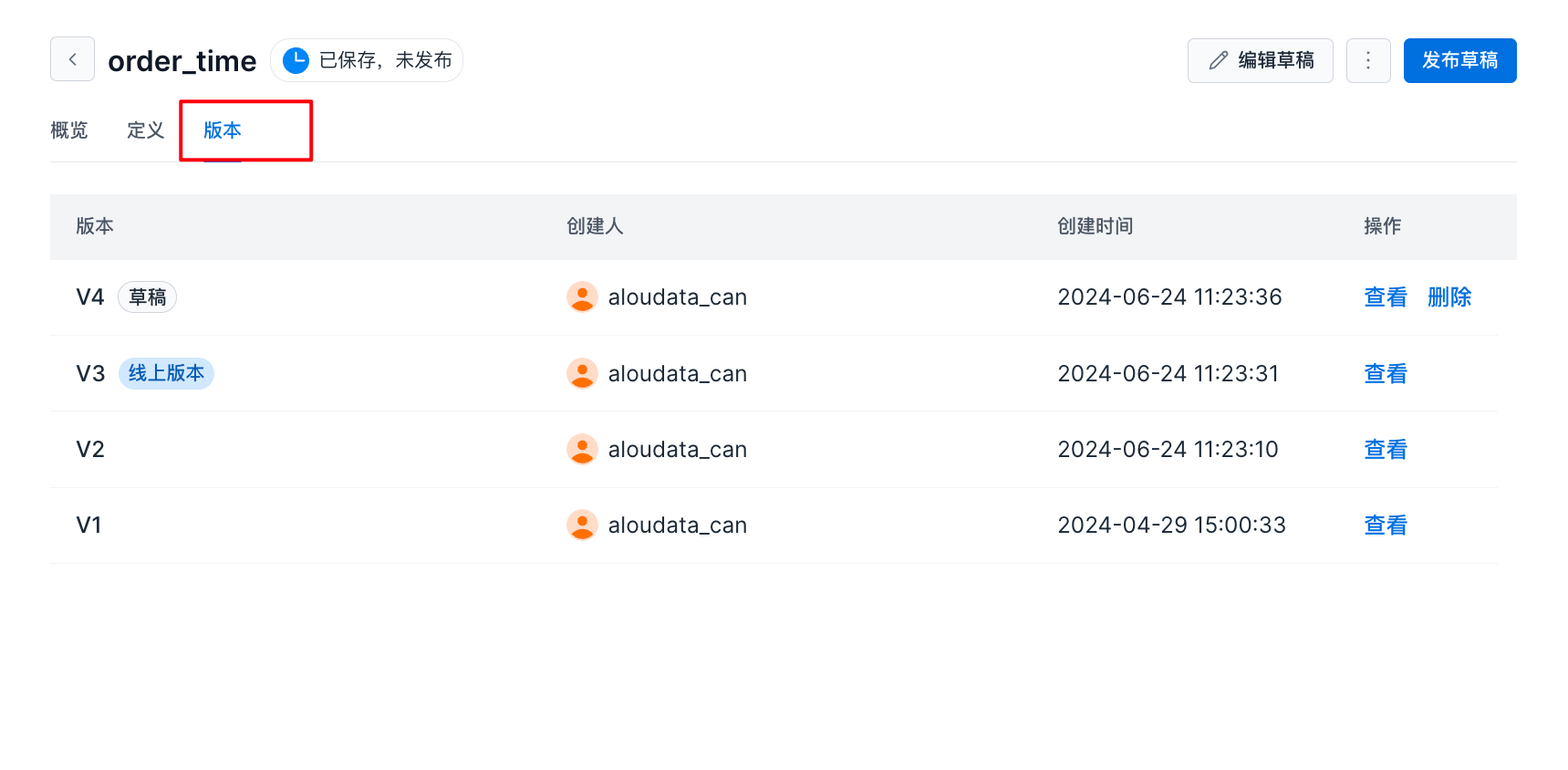The image size is (1568, 770).
Task: Select the 版本 tab
Action: [x=223, y=130]
